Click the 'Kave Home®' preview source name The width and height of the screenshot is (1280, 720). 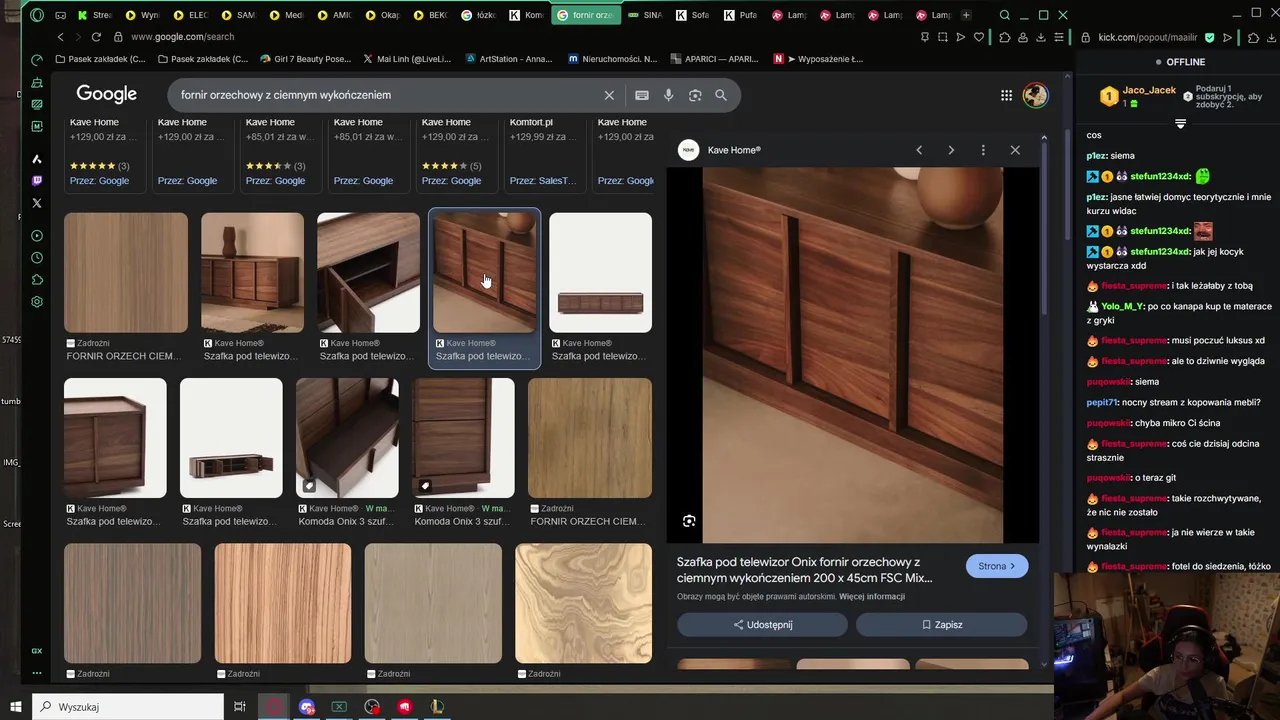[x=734, y=150]
